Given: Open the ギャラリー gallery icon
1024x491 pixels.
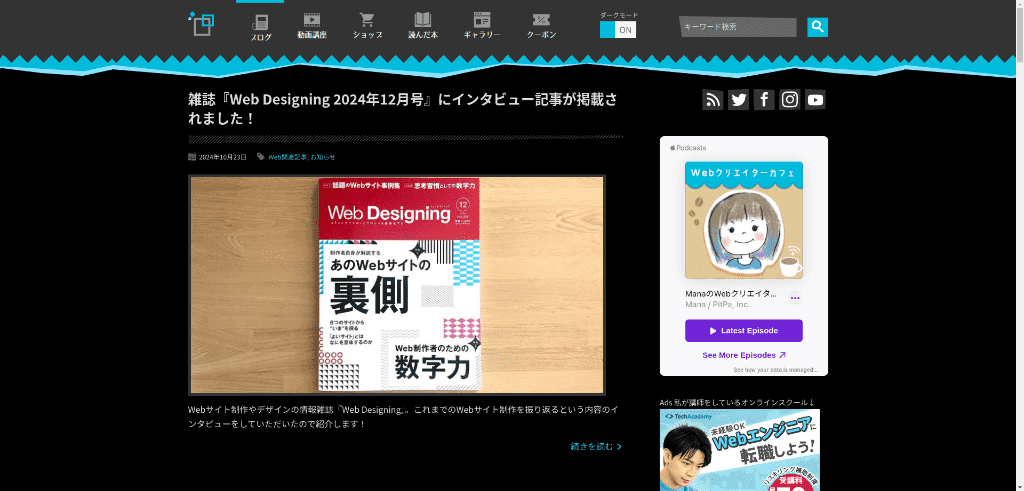Looking at the screenshot, I should [x=482, y=26].
